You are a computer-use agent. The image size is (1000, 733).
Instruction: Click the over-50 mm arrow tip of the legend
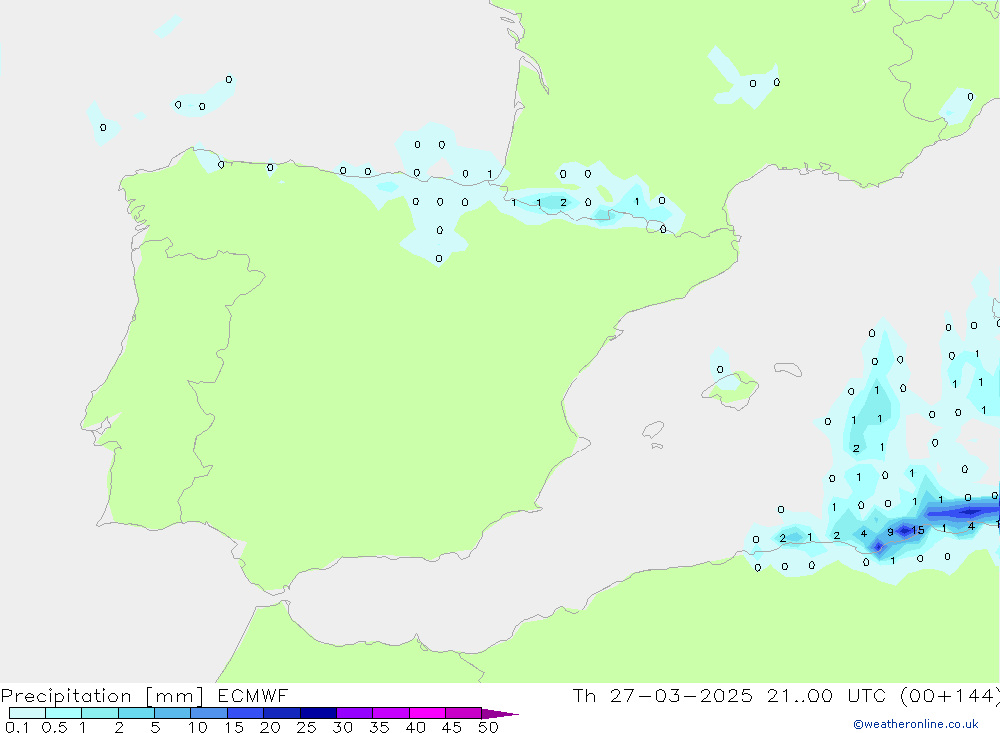[500, 714]
